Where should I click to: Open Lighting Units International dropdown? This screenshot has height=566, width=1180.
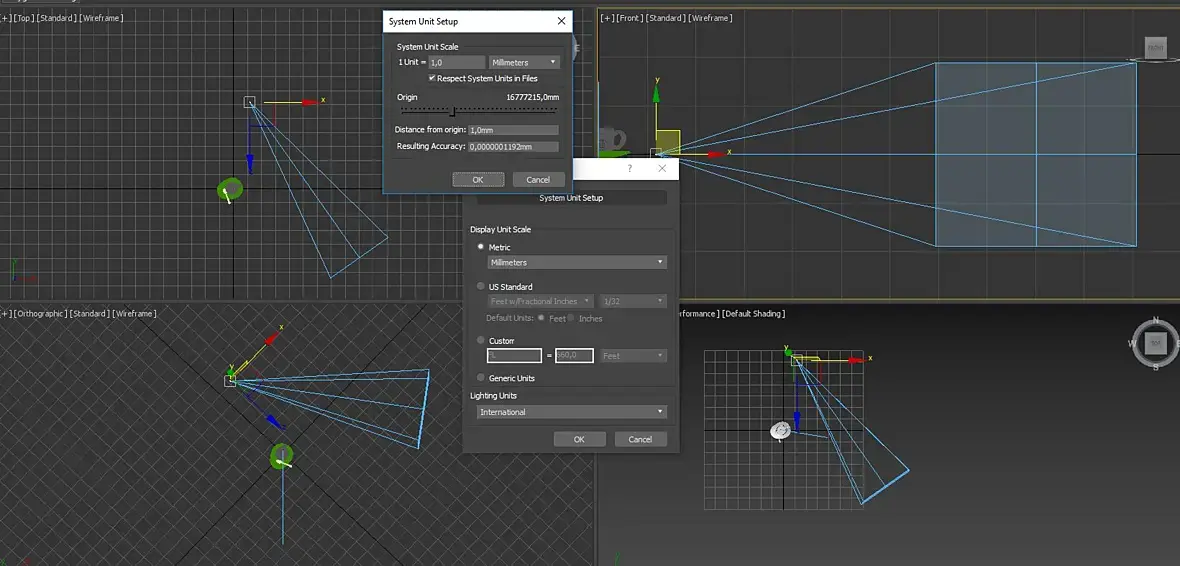click(x=572, y=412)
